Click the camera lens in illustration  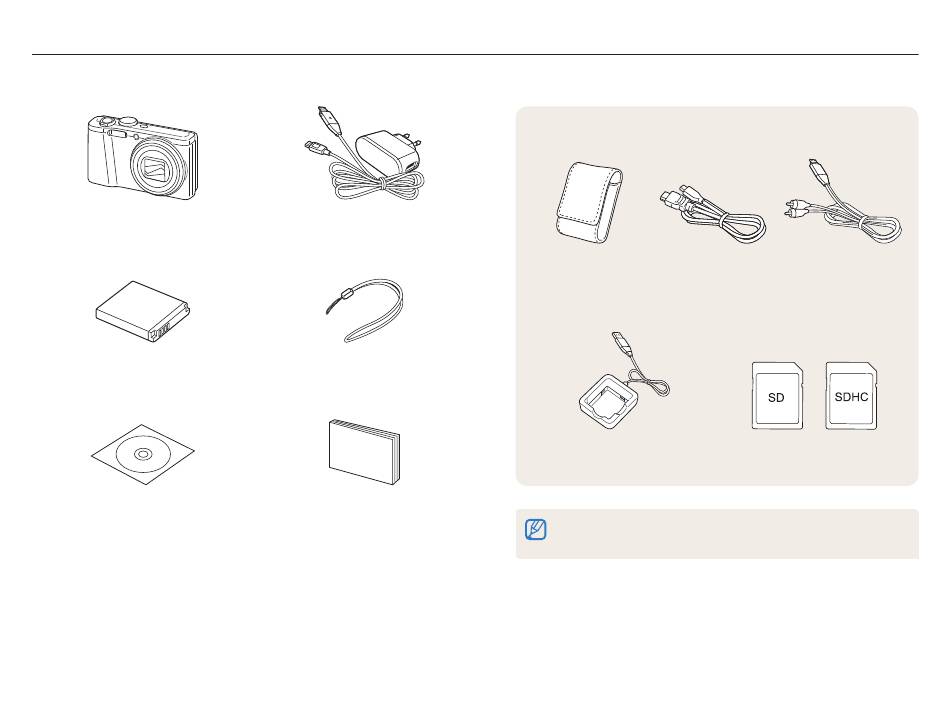pyautogui.click(x=156, y=168)
